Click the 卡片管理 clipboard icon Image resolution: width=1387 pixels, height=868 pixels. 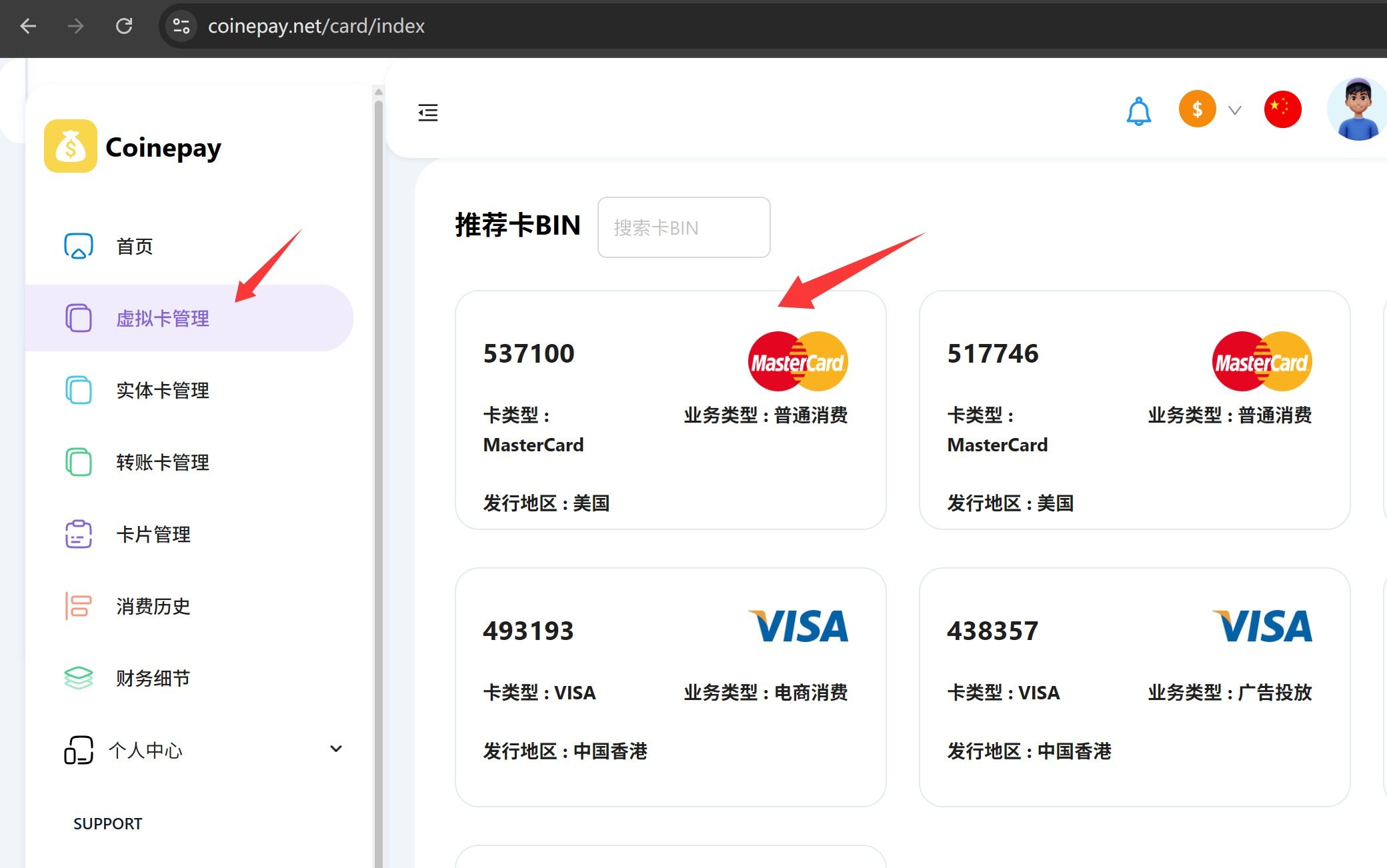[x=79, y=534]
